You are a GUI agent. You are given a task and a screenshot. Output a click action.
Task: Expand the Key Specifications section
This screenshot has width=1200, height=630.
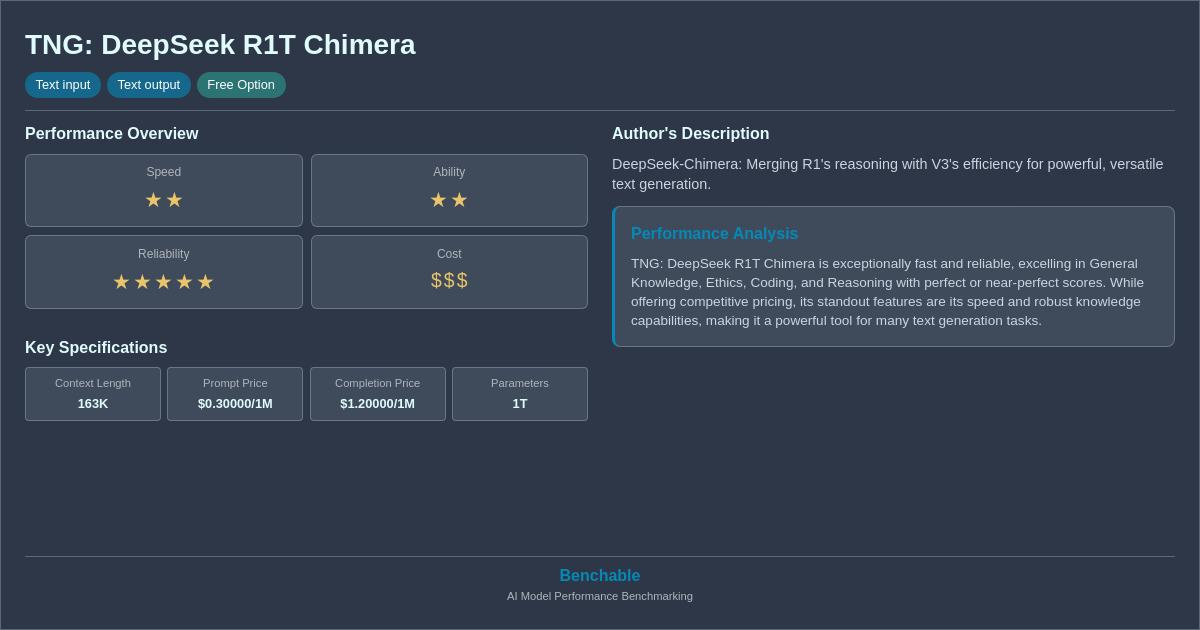coord(96,347)
